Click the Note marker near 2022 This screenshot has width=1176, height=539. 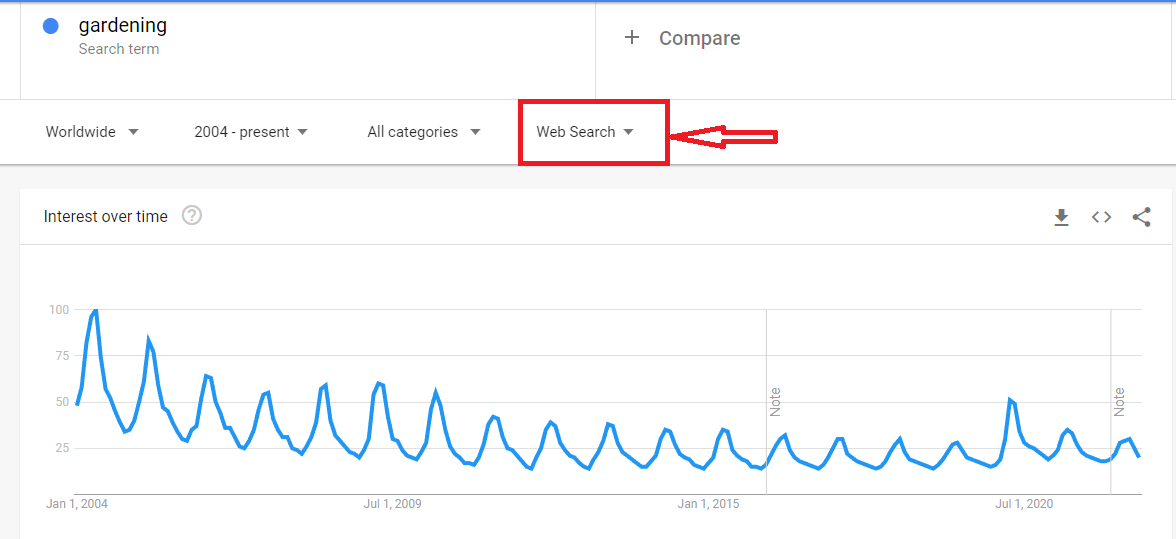click(x=1119, y=402)
